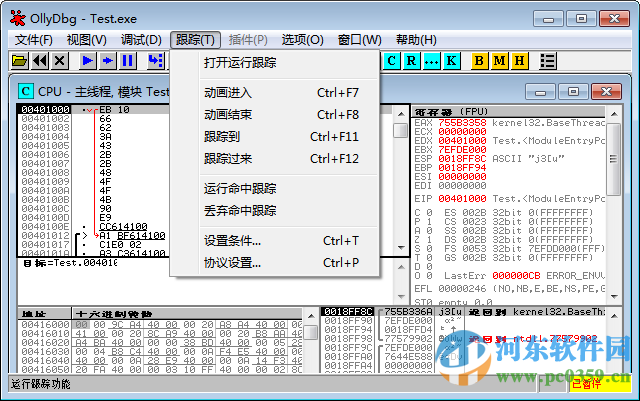Toggle the C flag value
640x401 pixels.
429,213
